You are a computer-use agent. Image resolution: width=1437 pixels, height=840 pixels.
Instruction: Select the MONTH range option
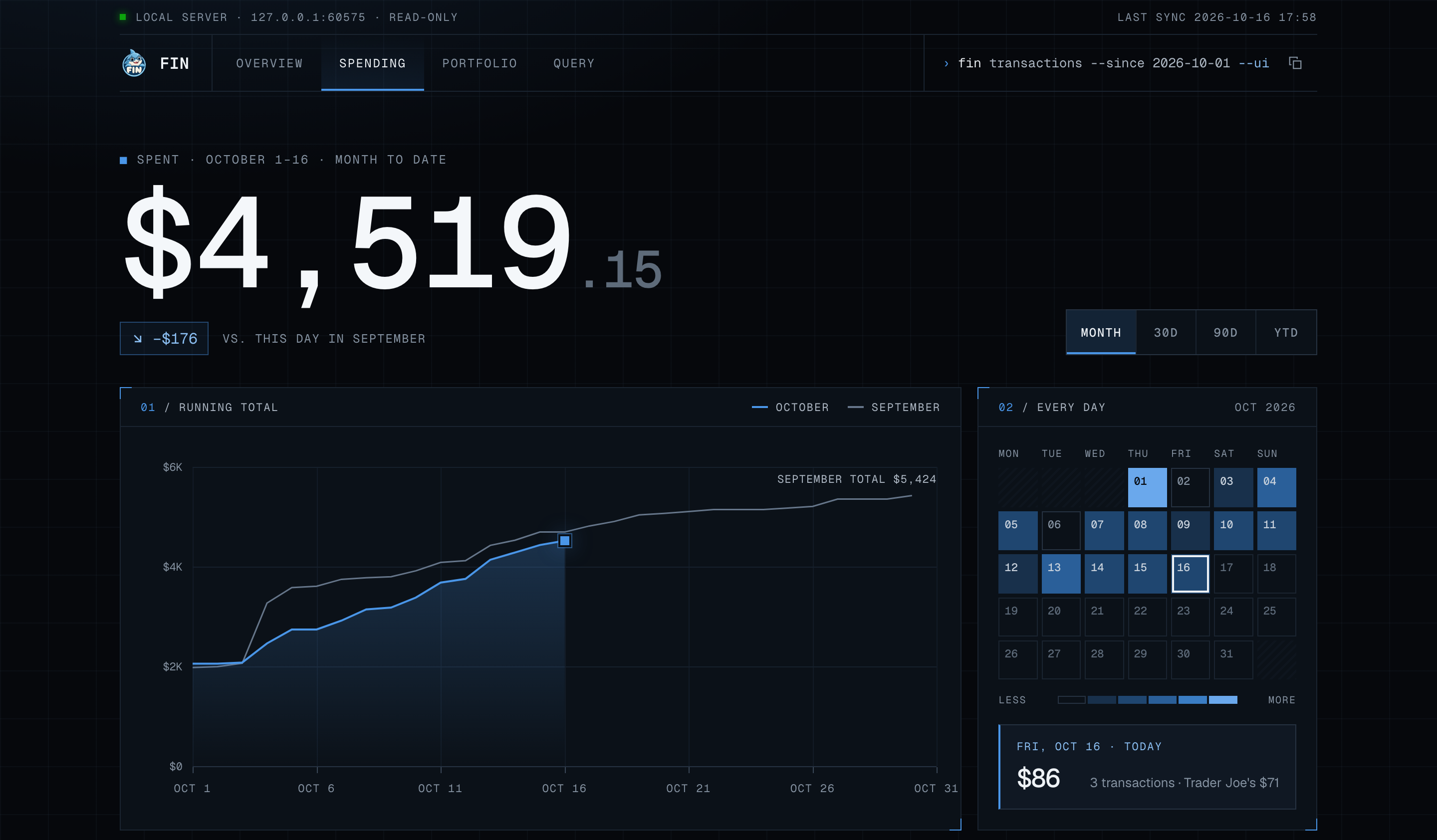1101,332
